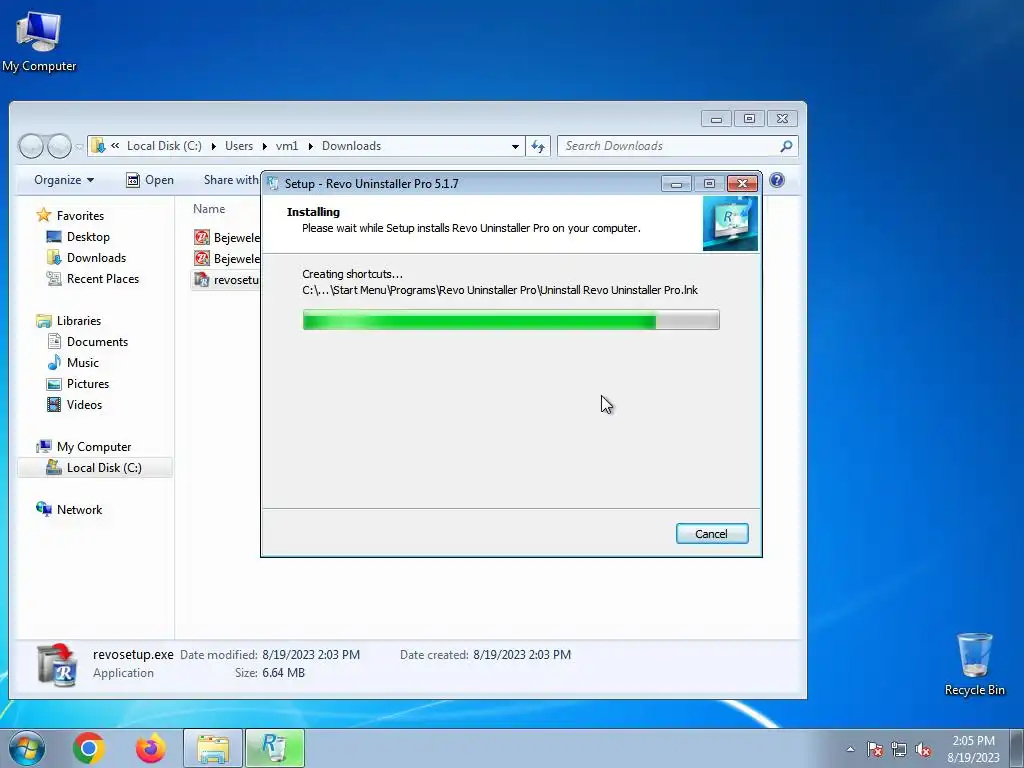Open the Organize menu
Image resolution: width=1024 pixels, height=768 pixels.
[x=64, y=180]
